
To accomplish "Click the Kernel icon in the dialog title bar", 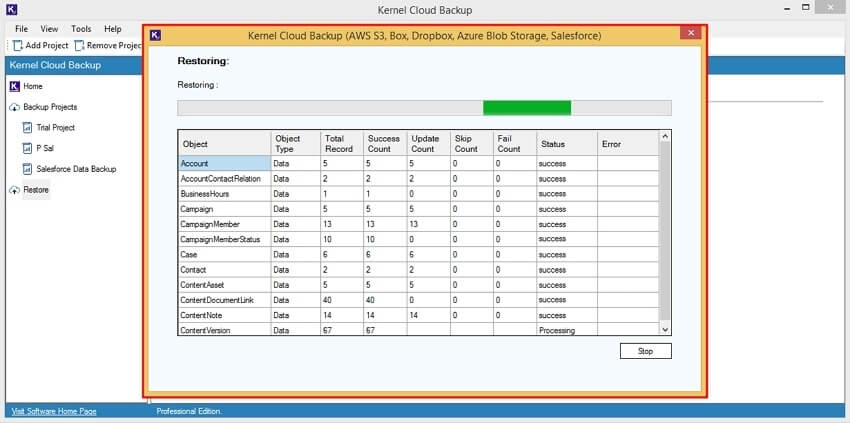I will (x=156, y=36).
